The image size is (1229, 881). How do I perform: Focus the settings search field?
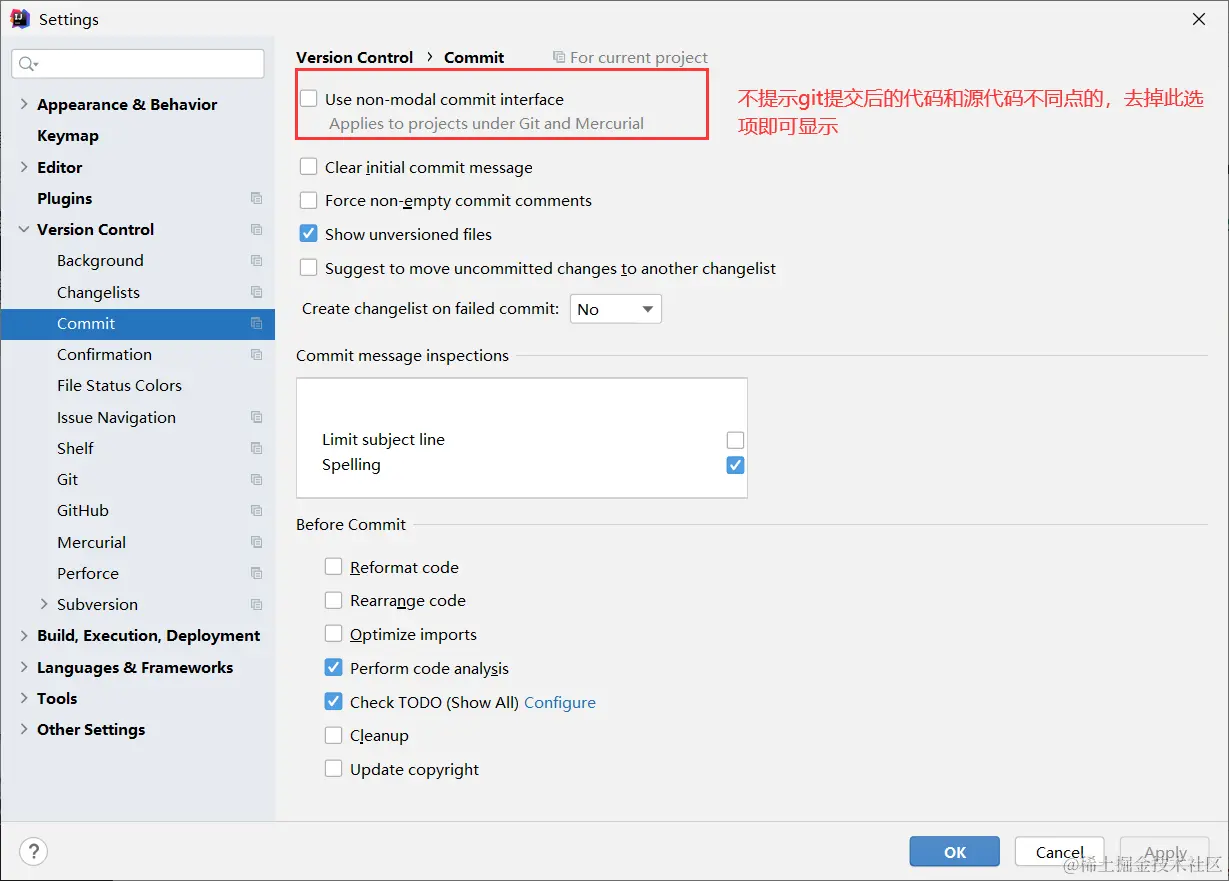pos(138,64)
